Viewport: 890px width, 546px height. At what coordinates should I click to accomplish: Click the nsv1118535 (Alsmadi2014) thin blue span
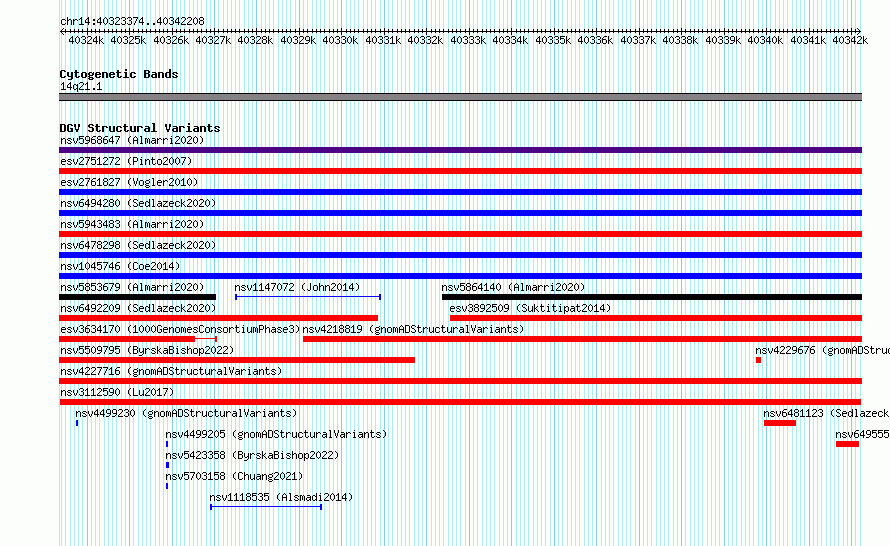(x=266, y=507)
